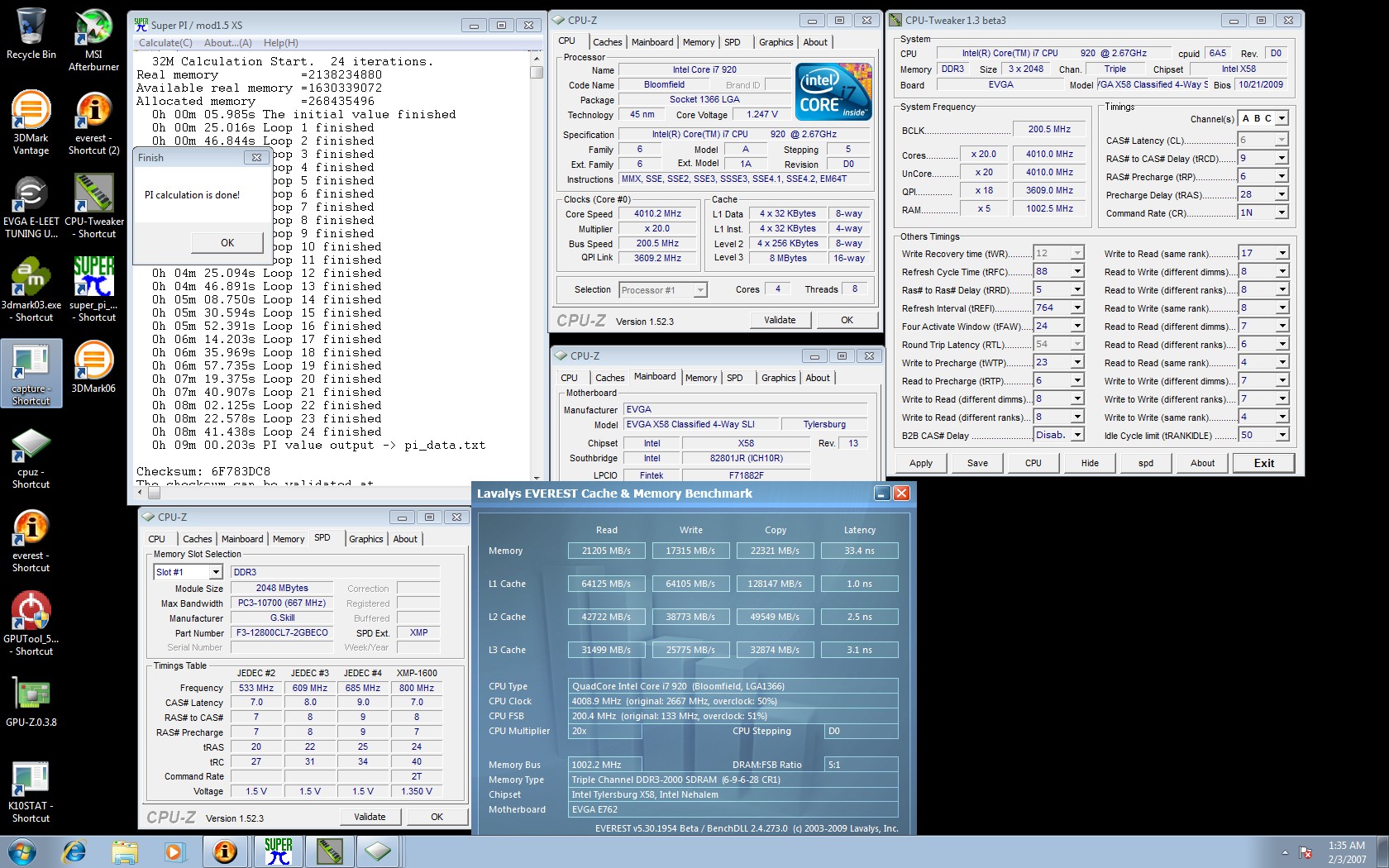Select the GPUTool Shortcut desktop icon
1389x868 pixels.
coord(31,624)
